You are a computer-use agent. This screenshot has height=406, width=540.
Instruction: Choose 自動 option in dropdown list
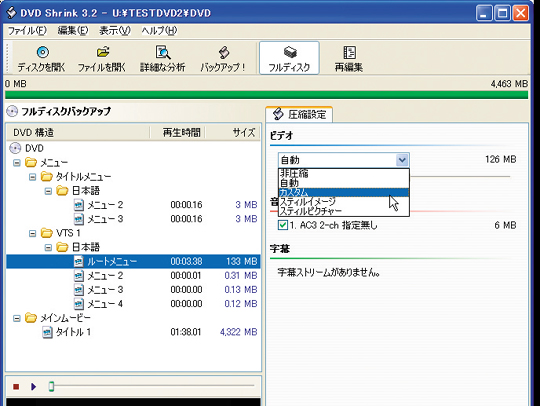coord(344,183)
